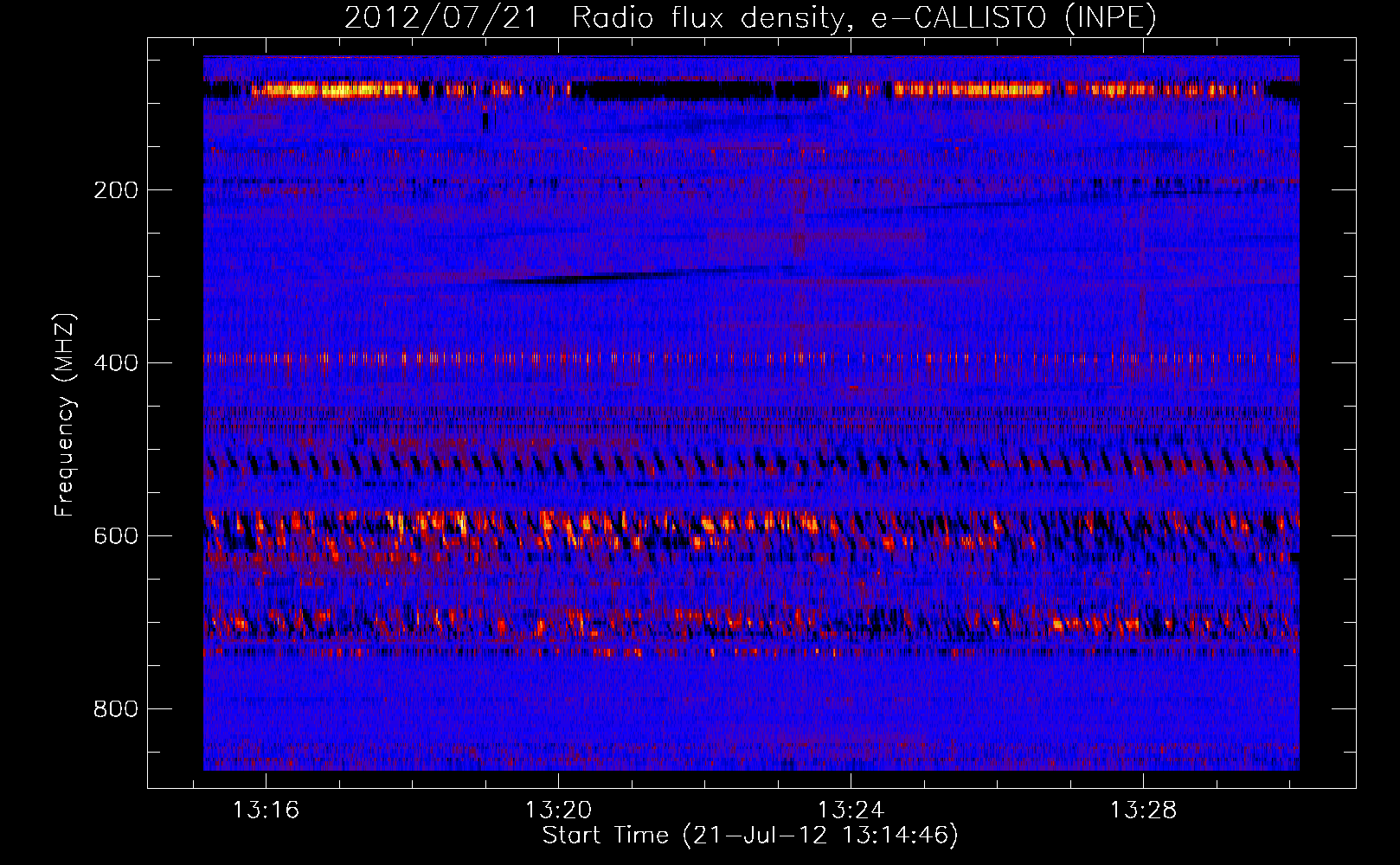Click the bright yellow burst near 13:16 at top

(x=329, y=89)
